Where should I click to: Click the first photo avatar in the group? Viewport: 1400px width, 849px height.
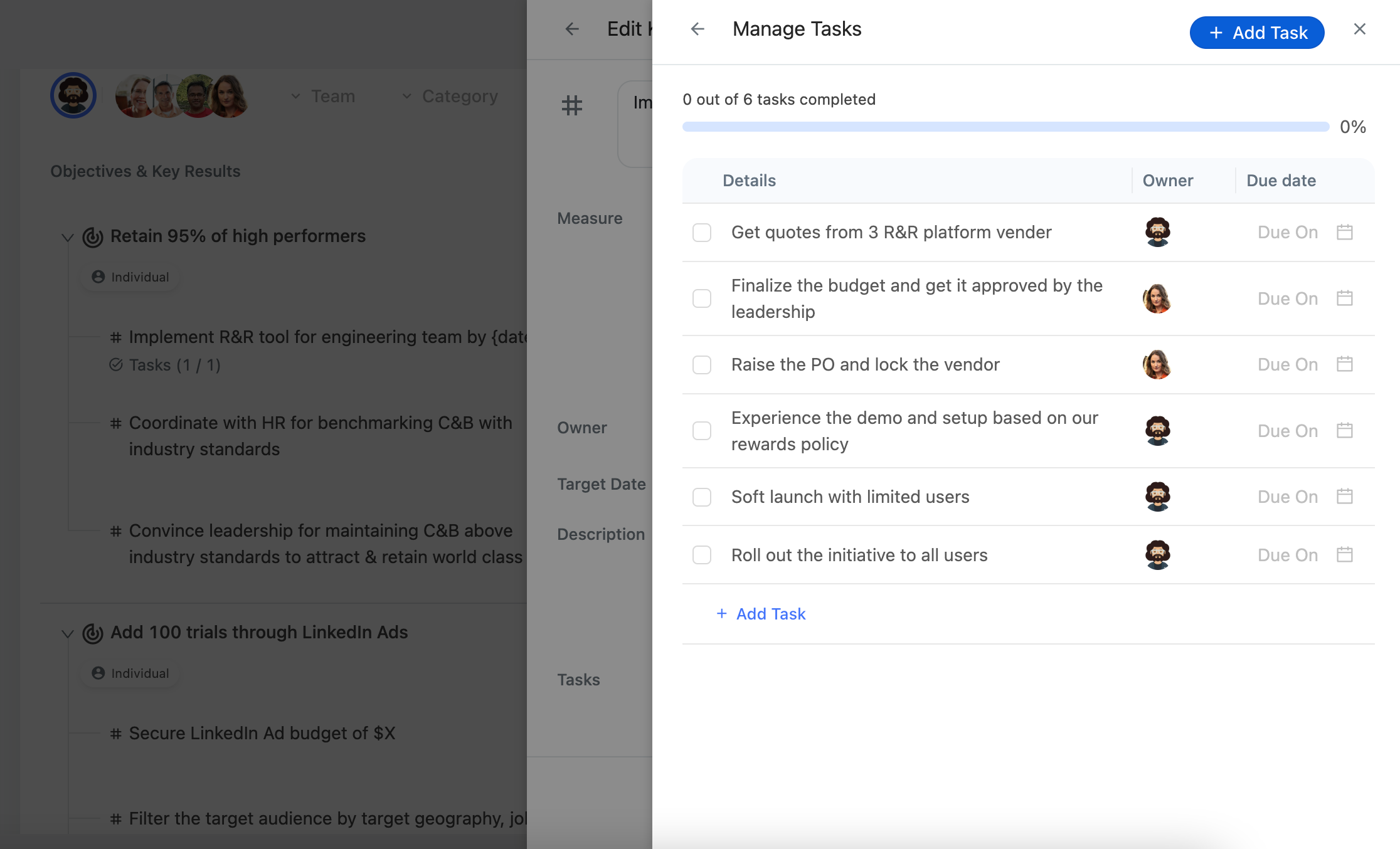coord(134,96)
